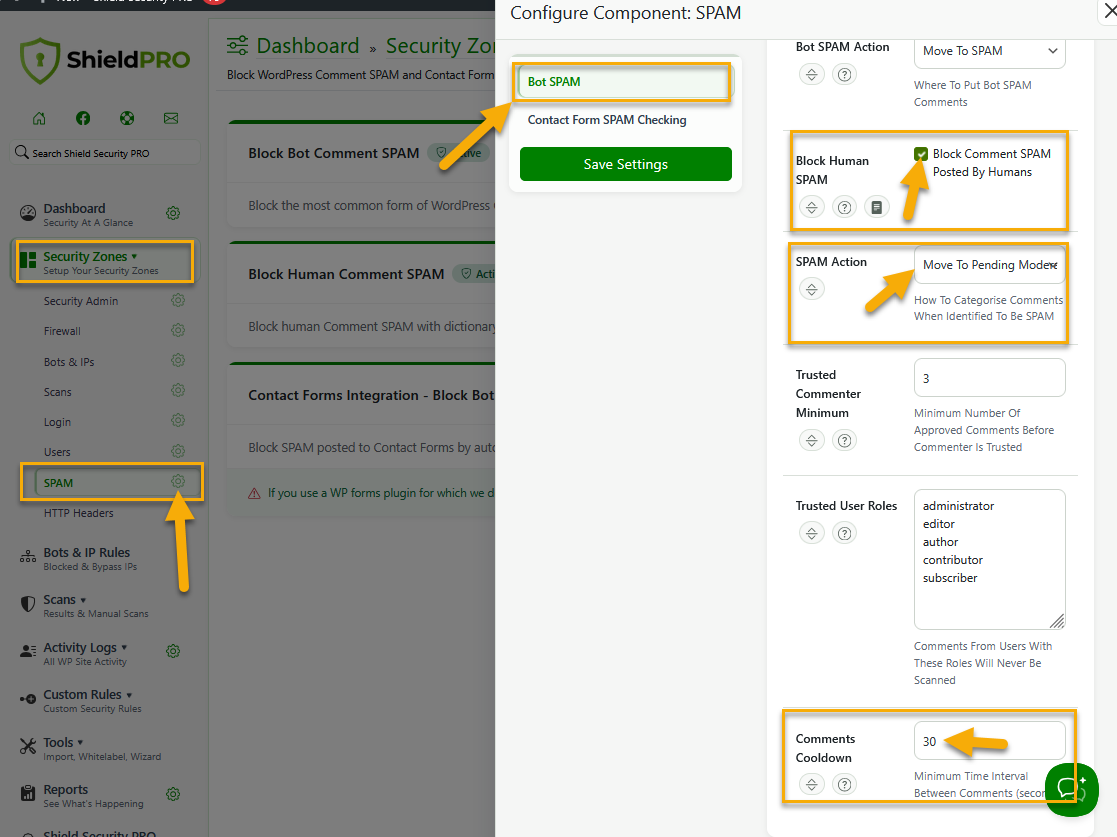Open Bot SPAM Action dropdown
This screenshot has width=1117, height=837.
pos(989,51)
